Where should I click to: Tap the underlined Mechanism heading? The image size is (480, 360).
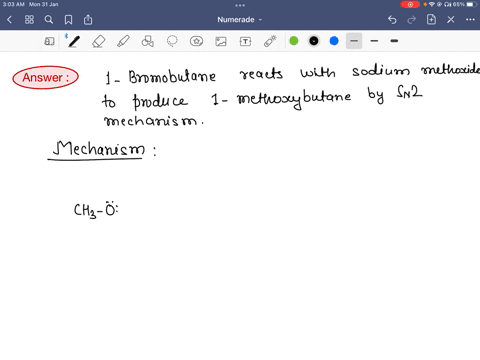point(99,149)
